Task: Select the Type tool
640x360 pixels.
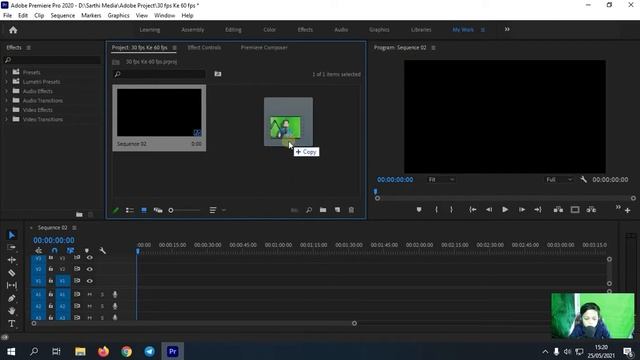Action: (x=11, y=324)
